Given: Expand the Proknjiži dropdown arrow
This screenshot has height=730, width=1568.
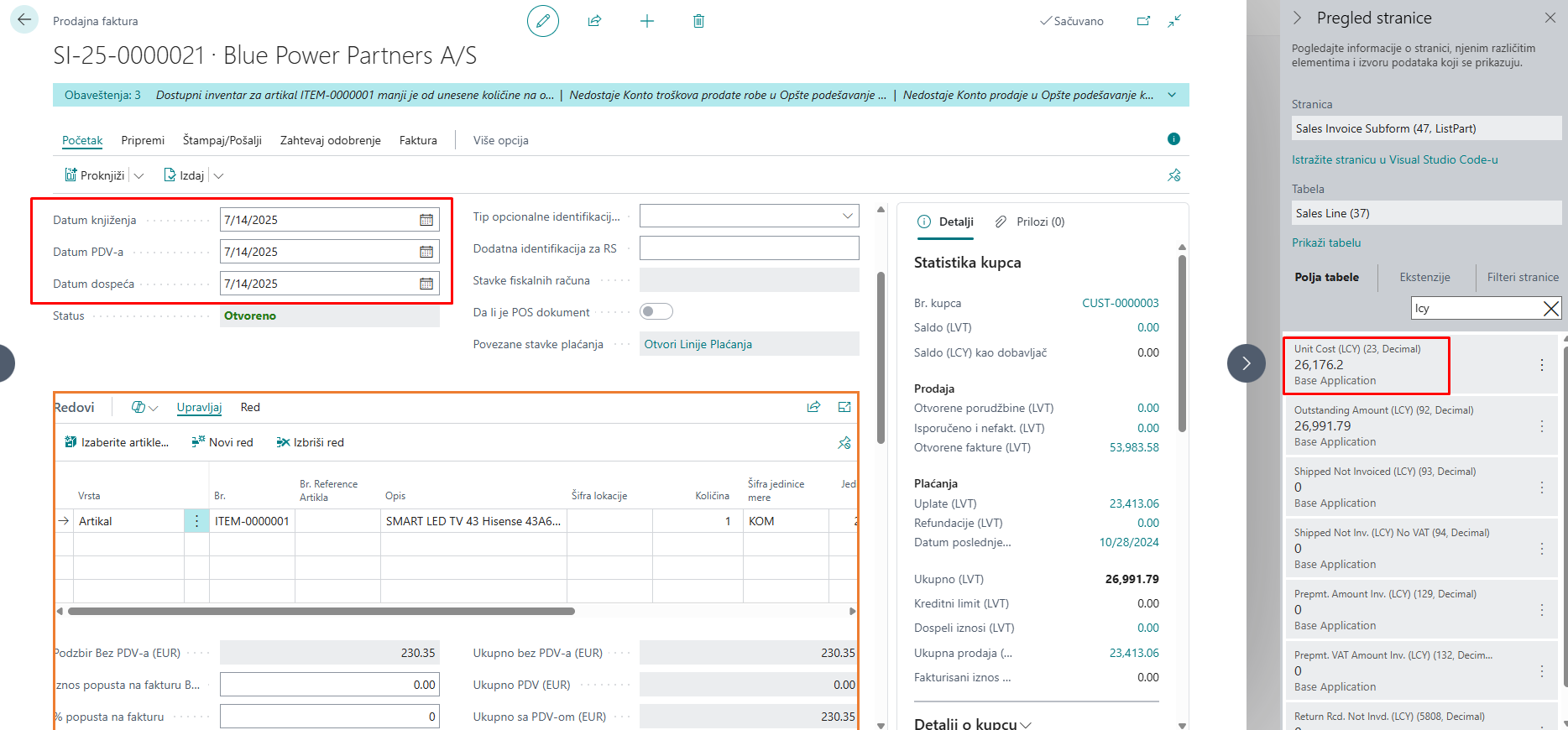Looking at the screenshot, I should [139, 175].
